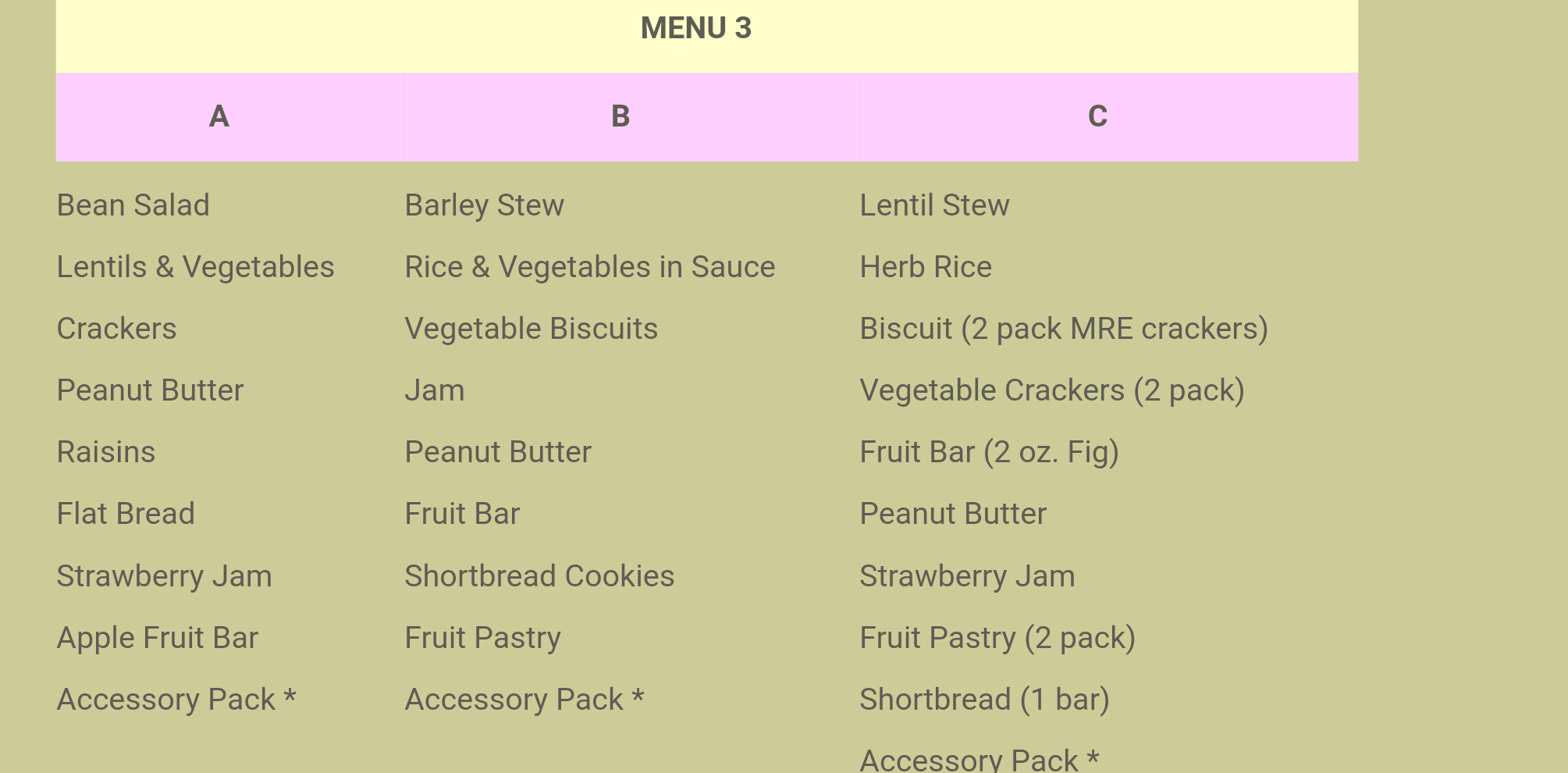Image resolution: width=1568 pixels, height=773 pixels.
Task: Click Lentils & Vegetables entry
Action: 196,267
